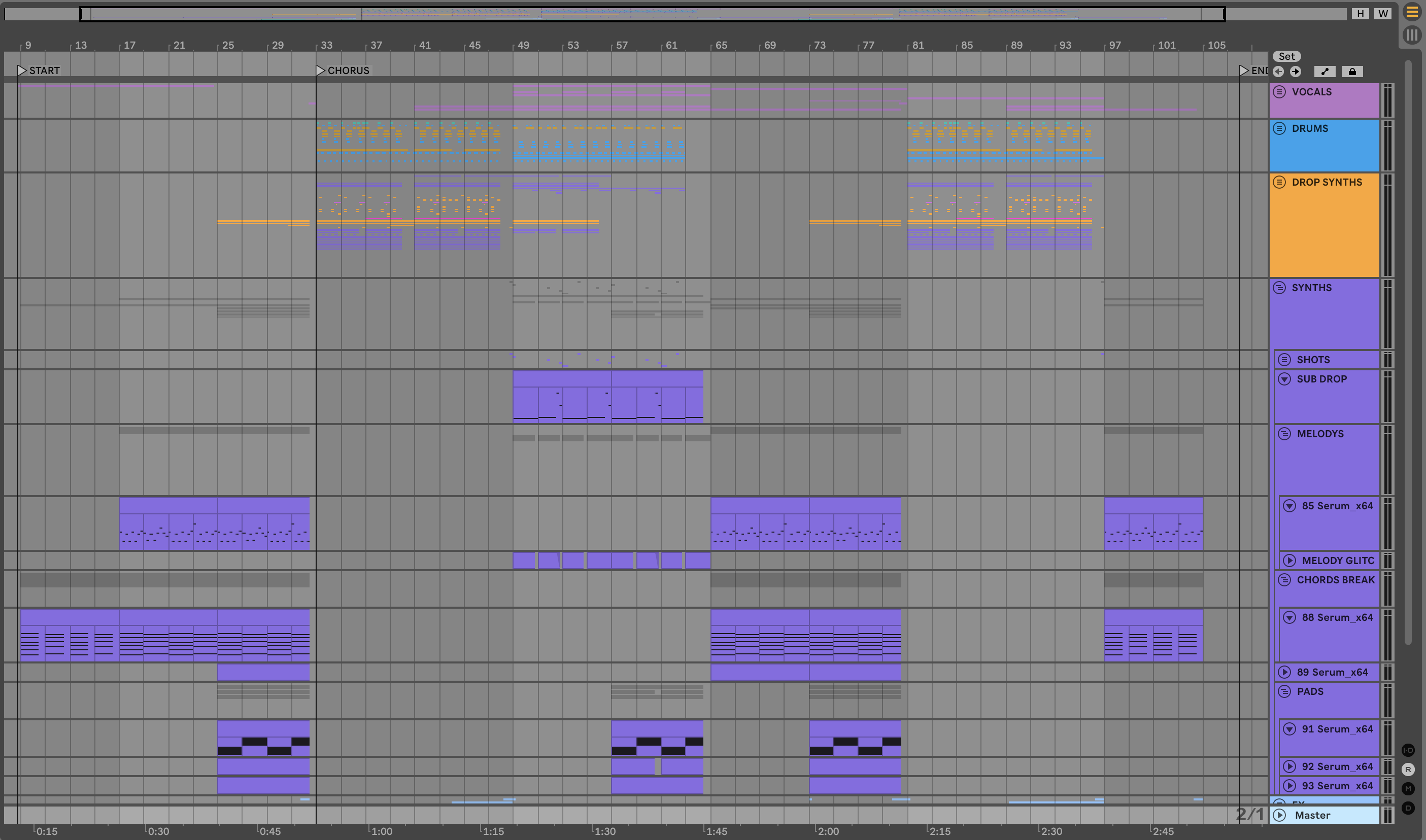Image resolution: width=1426 pixels, height=840 pixels.
Task: Unfold the 92 Serum_x64 track using its triangle
Action: pos(1289,766)
